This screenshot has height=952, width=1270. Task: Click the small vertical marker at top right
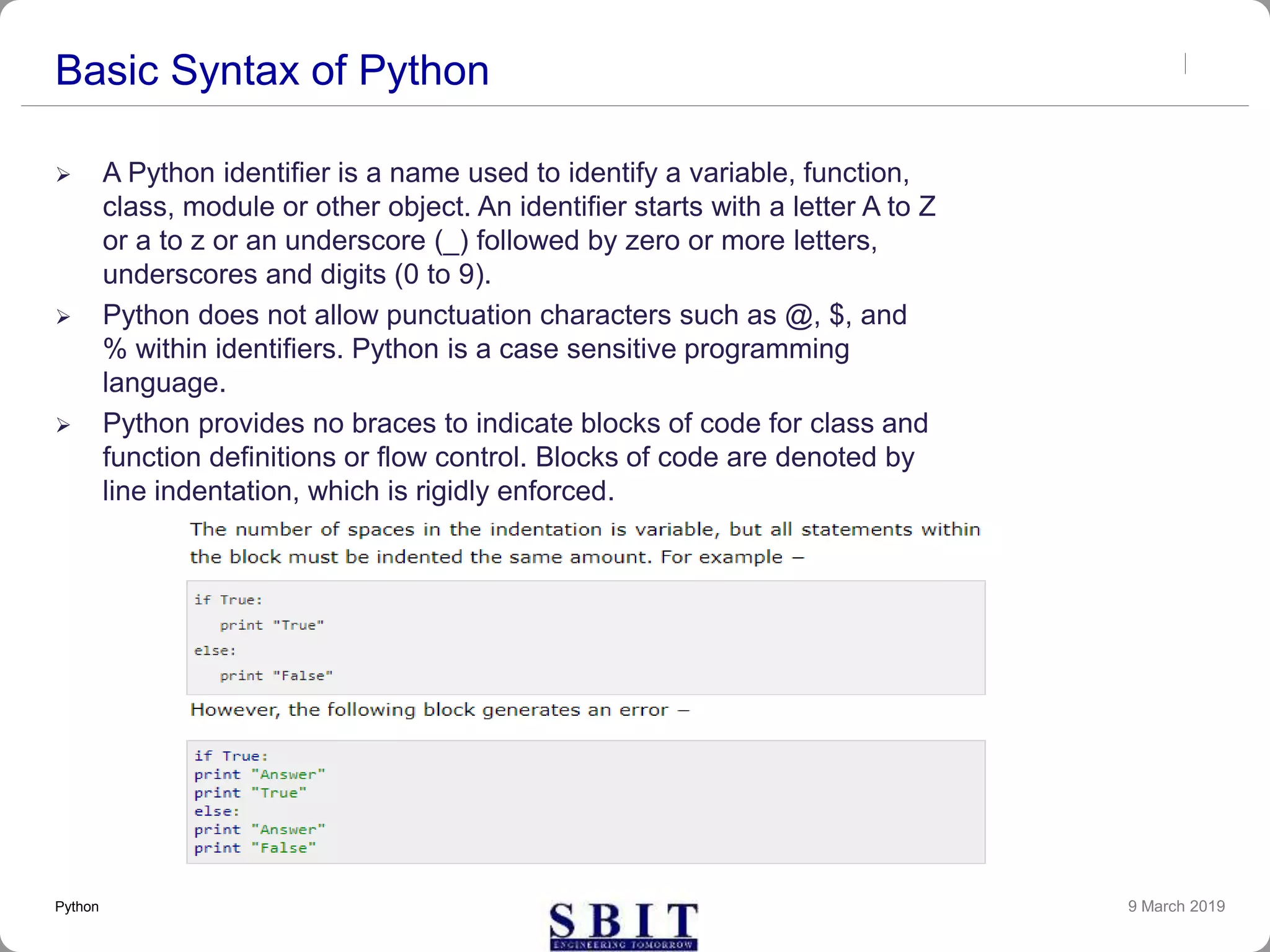tap(1185, 63)
